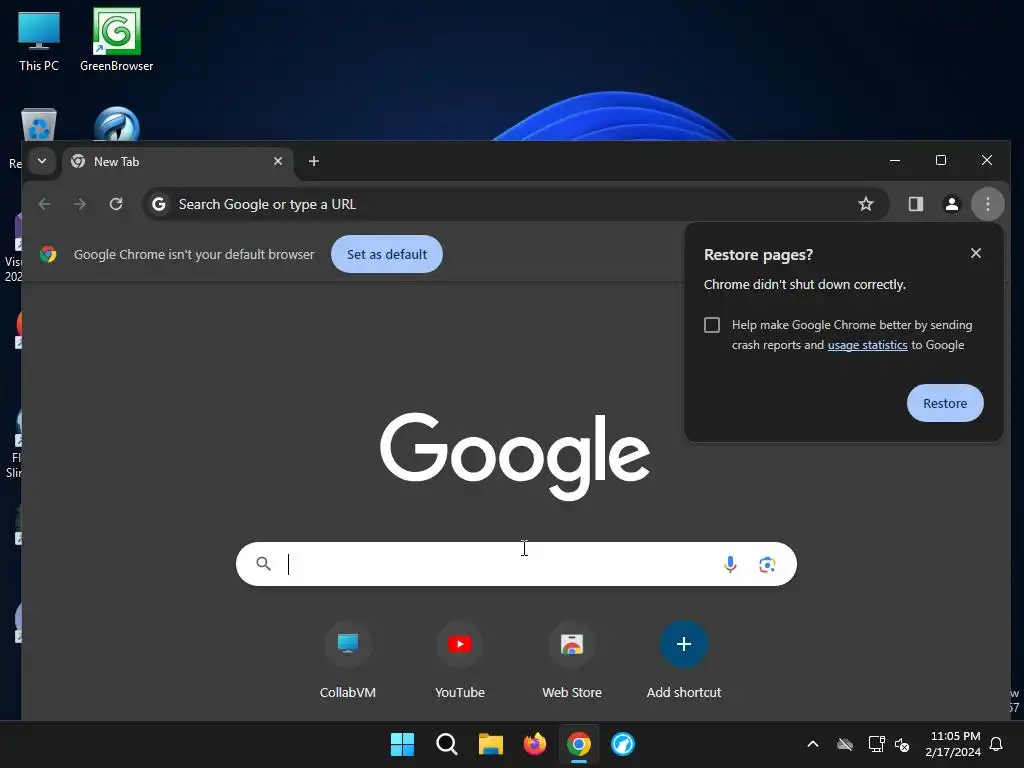
Task: Click the Google G icon in address bar
Action: pos(159,204)
